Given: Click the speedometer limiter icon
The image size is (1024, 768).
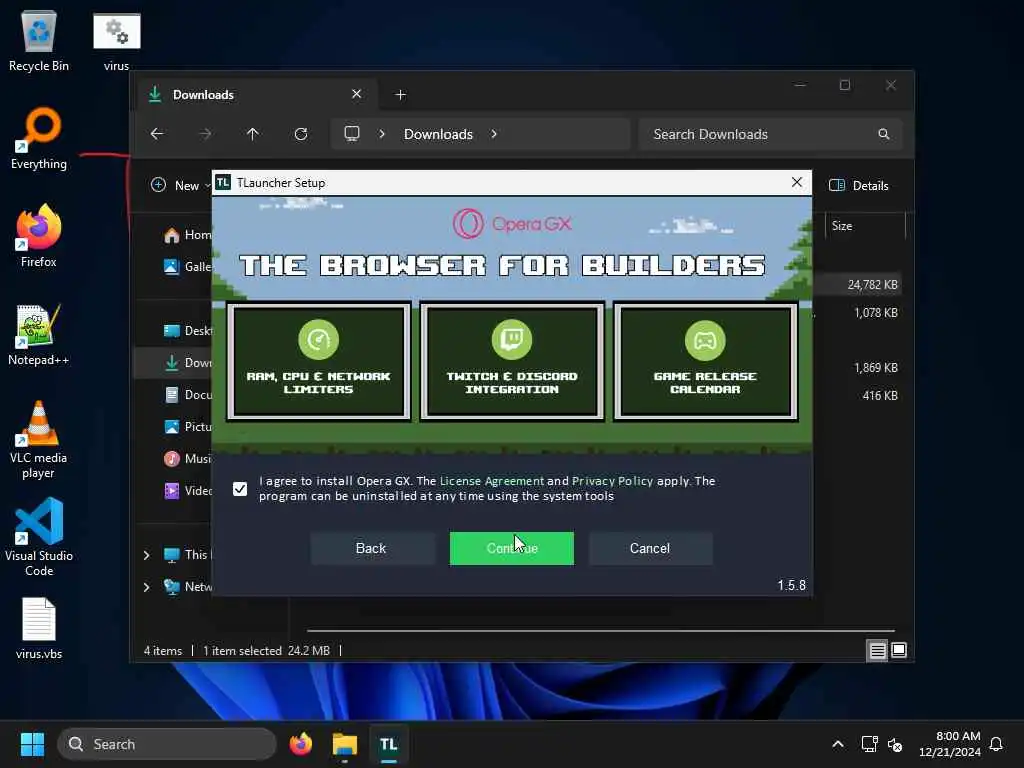Looking at the screenshot, I should [319, 340].
